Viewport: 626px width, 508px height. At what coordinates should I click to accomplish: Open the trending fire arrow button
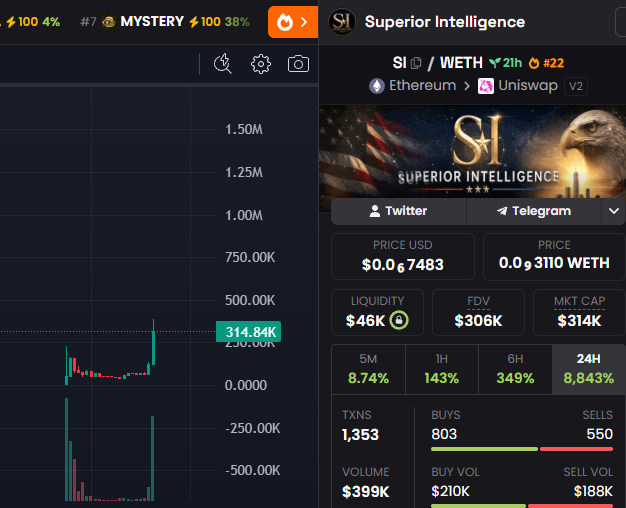(x=293, y=22)
